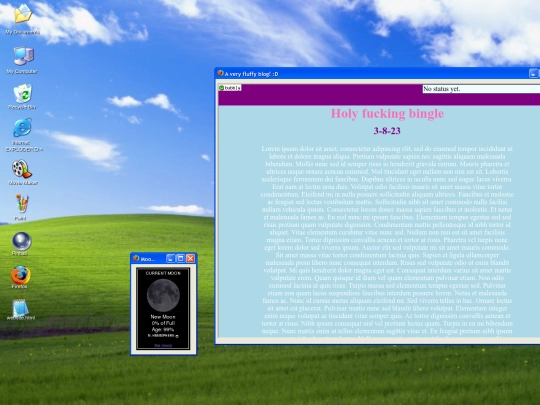Click the '0% of Full' text in the moon widget
This screenshot has height=405, width=540.
(x=163, y=323)
